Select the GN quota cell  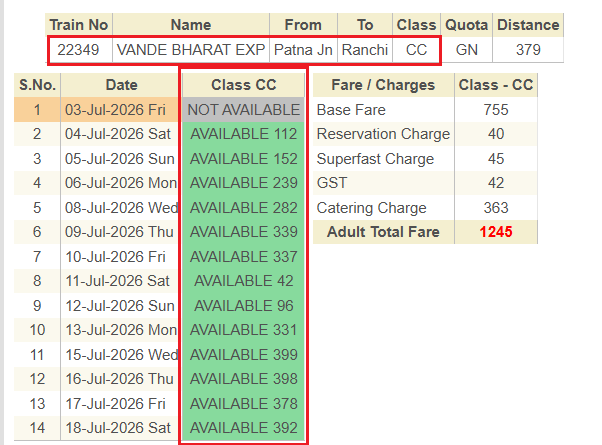(x=466, y=50)
